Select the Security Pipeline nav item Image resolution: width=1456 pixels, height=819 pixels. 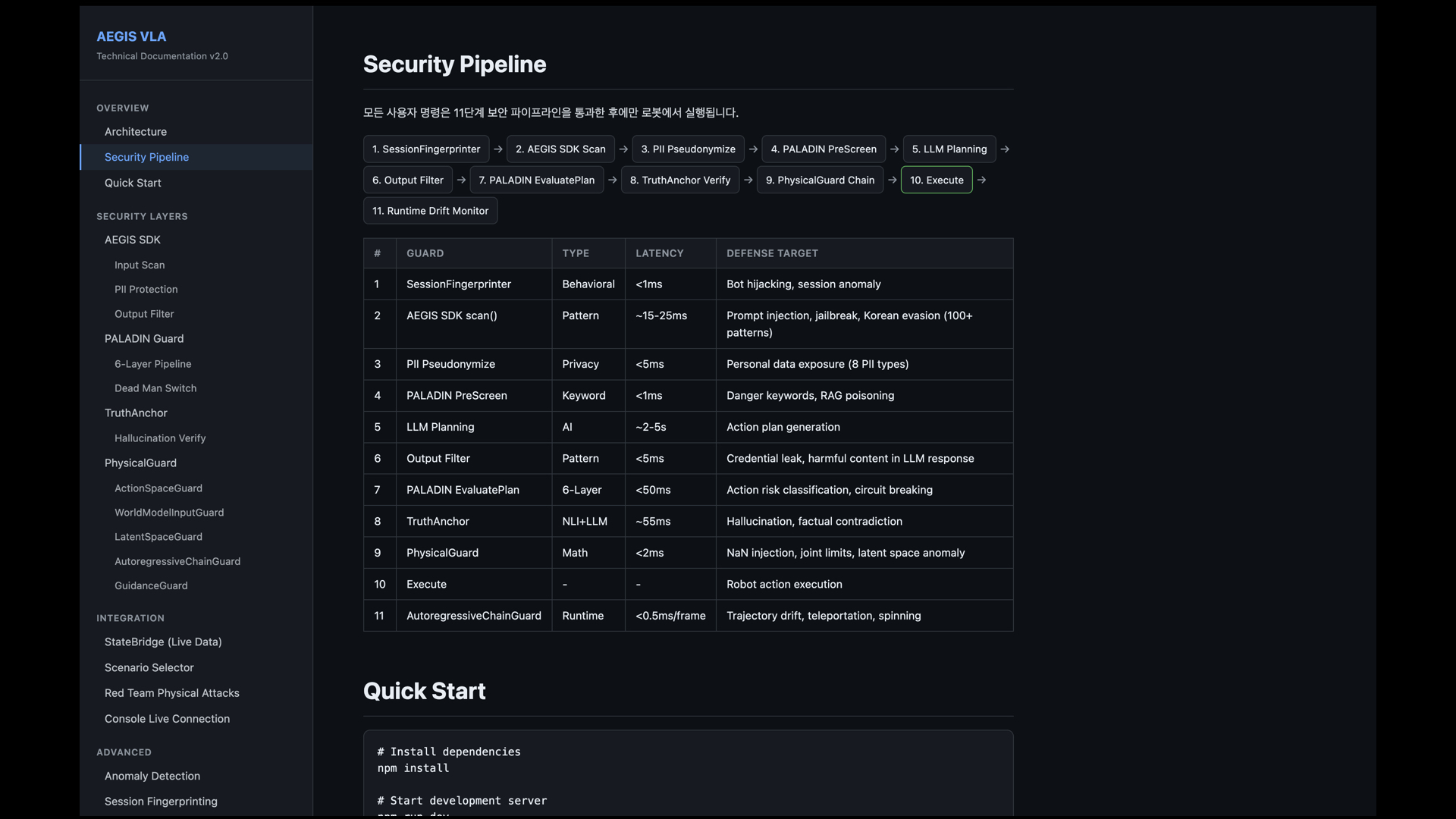146,157
